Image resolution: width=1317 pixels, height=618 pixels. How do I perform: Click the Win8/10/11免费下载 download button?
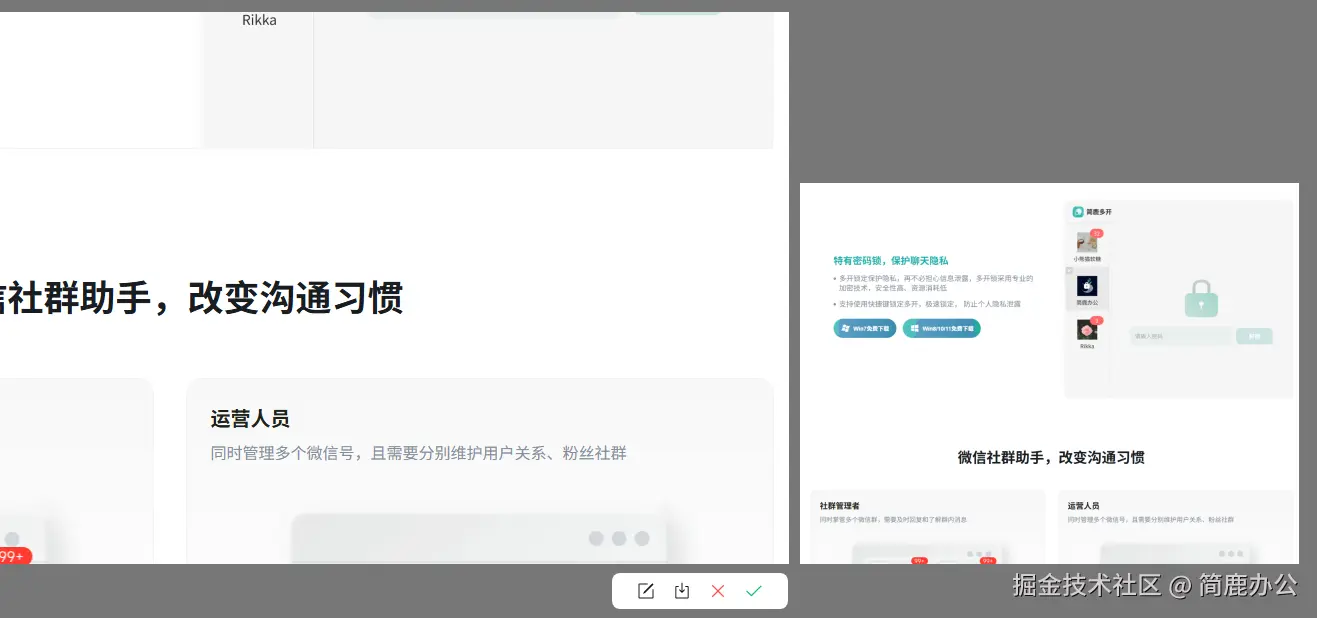point(941,328)
